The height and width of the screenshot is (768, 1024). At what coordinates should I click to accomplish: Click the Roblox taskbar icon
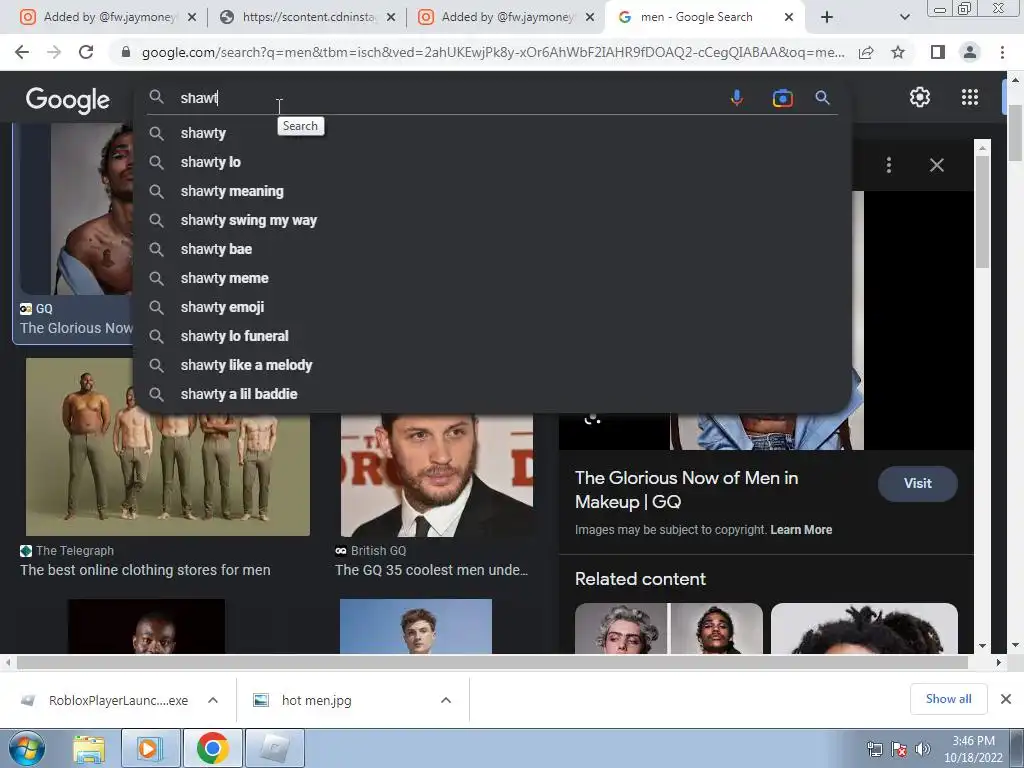click(275, 748)
